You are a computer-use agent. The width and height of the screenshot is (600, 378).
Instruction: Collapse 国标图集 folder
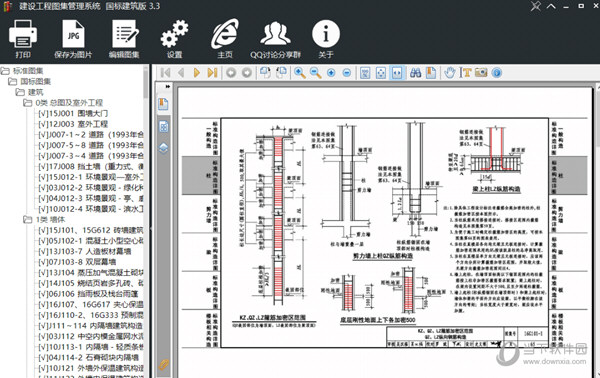click(13, 81)
